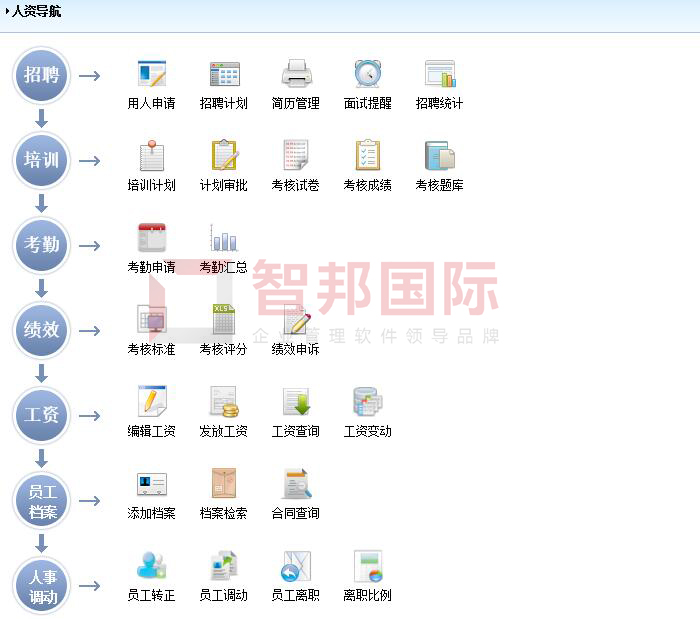The width and height of the screenshot is (700, 619).
Task: Select the 绩效 round button
Action: click(42, 331)
